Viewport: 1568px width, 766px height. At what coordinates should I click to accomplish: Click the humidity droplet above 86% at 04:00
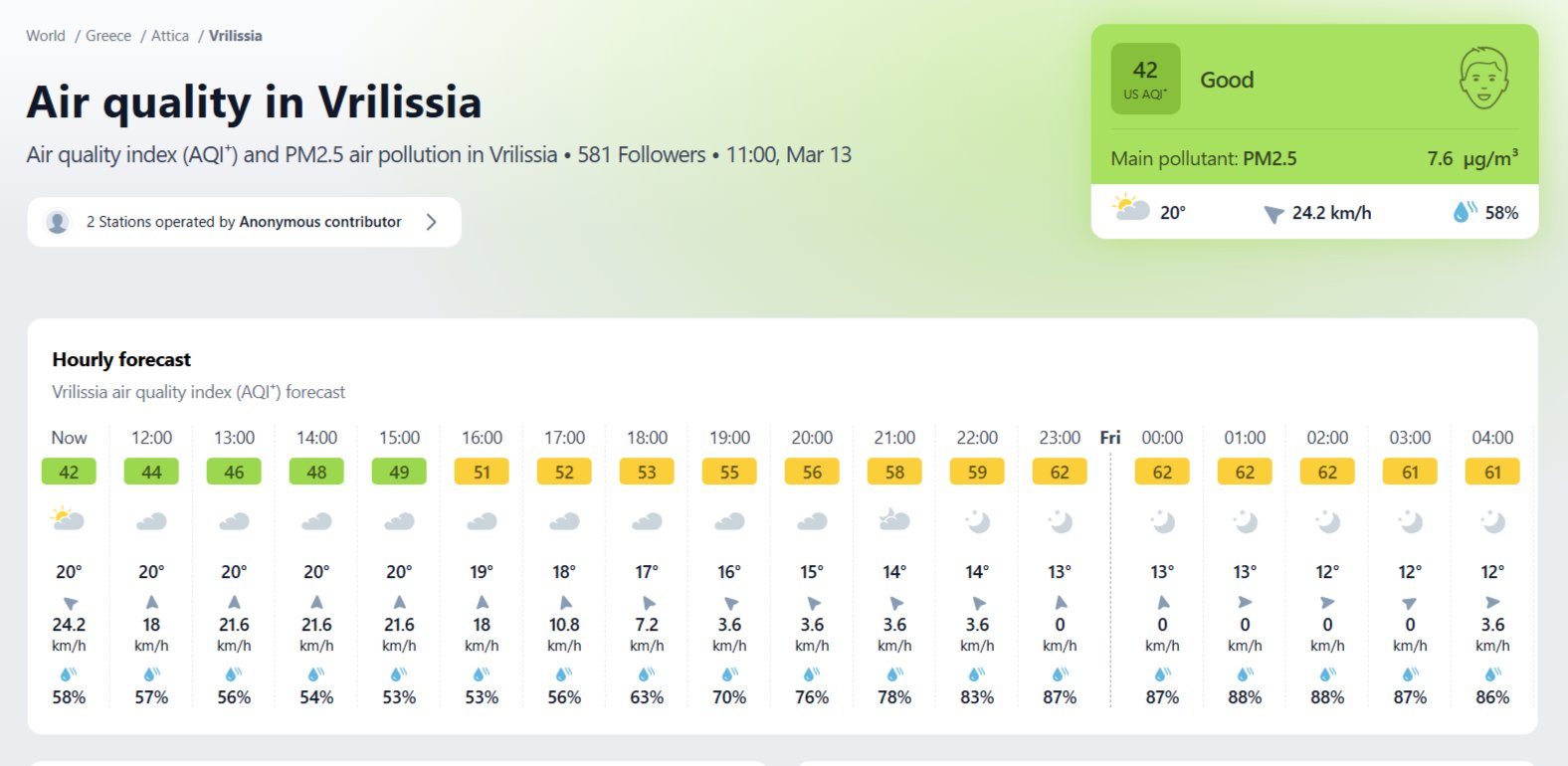(x=1491, y=673)
